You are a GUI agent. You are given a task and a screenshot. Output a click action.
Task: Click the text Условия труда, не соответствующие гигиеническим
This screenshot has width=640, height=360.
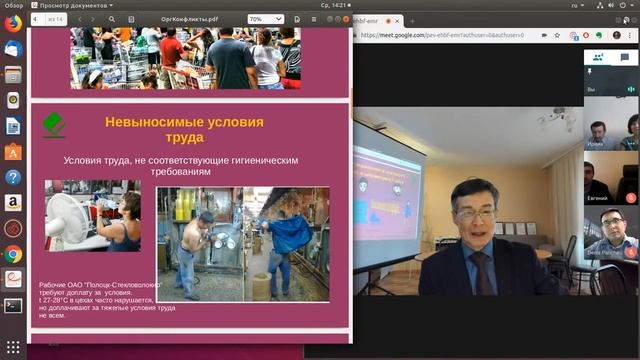[x=181, y=160]
